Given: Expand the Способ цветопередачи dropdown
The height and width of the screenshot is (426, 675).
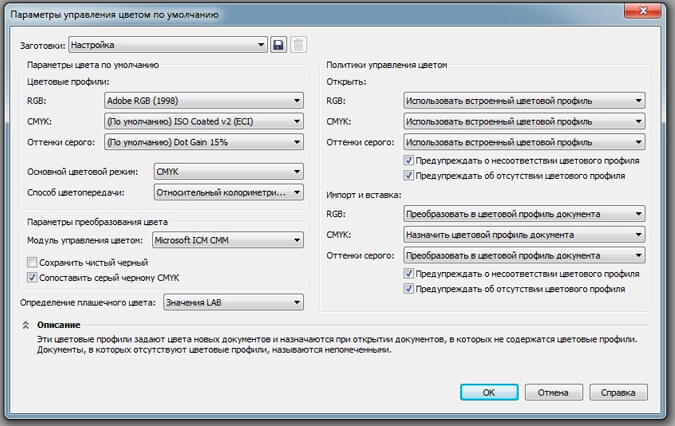Looking at the screenshot, I should pyautogui.click(x=228, y=191).
